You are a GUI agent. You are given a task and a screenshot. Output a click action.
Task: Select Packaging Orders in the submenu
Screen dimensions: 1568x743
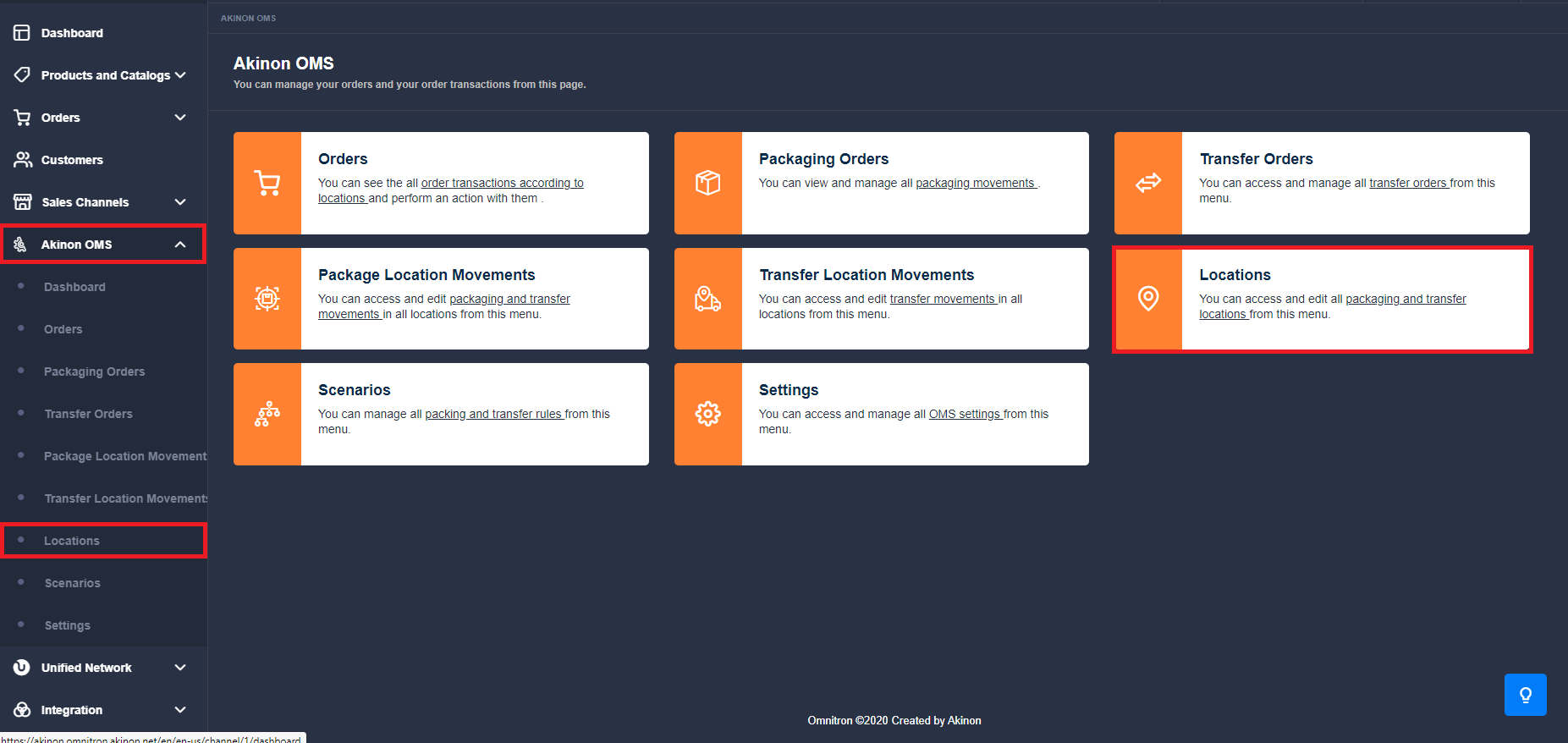pyautogui.click(x=95, y=371)
